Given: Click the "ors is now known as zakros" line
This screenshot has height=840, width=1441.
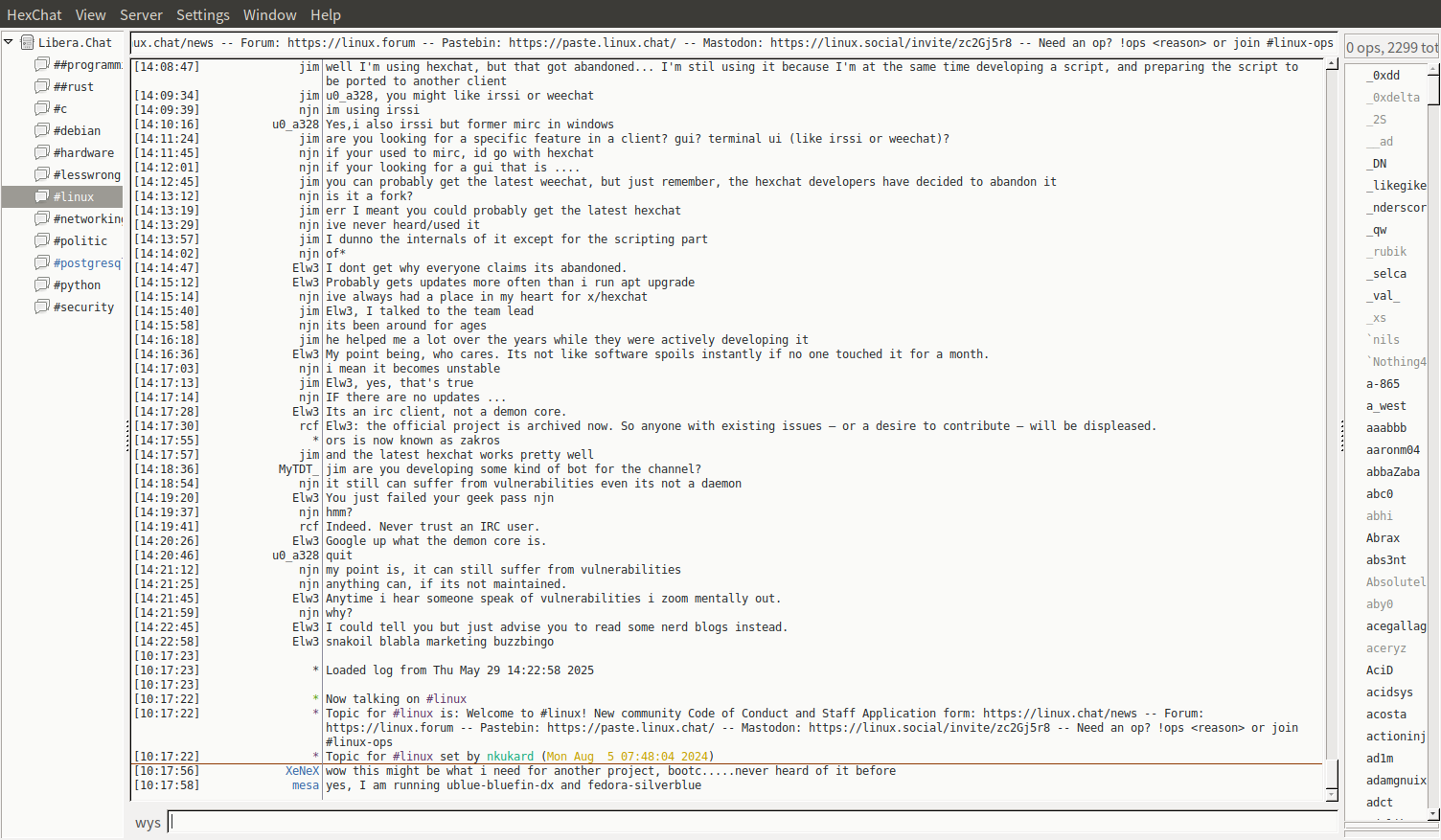Looking at the screenshot, I should [x=413, y=441].
